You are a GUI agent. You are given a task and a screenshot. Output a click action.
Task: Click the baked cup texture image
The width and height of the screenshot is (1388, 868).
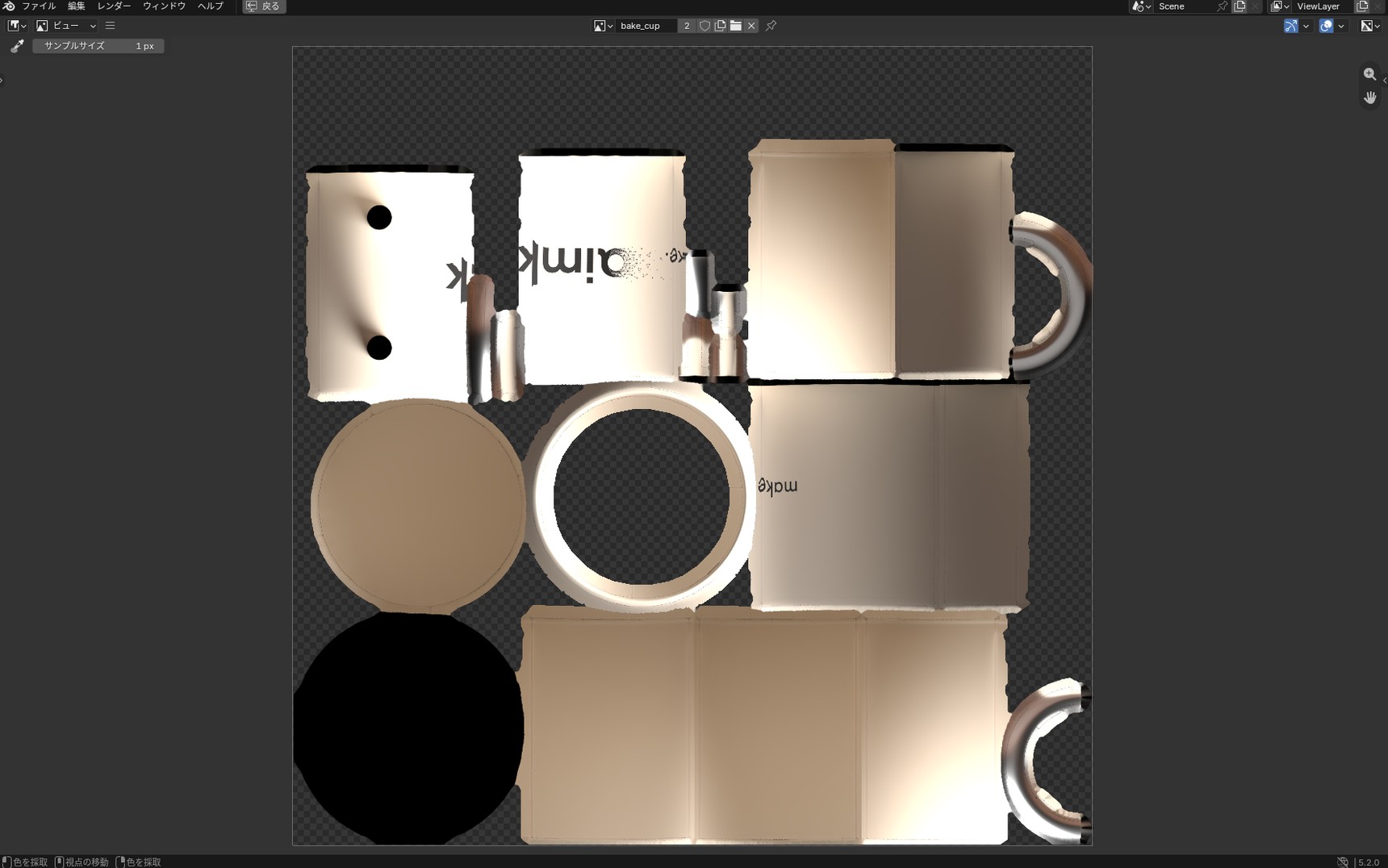[692, 446]
